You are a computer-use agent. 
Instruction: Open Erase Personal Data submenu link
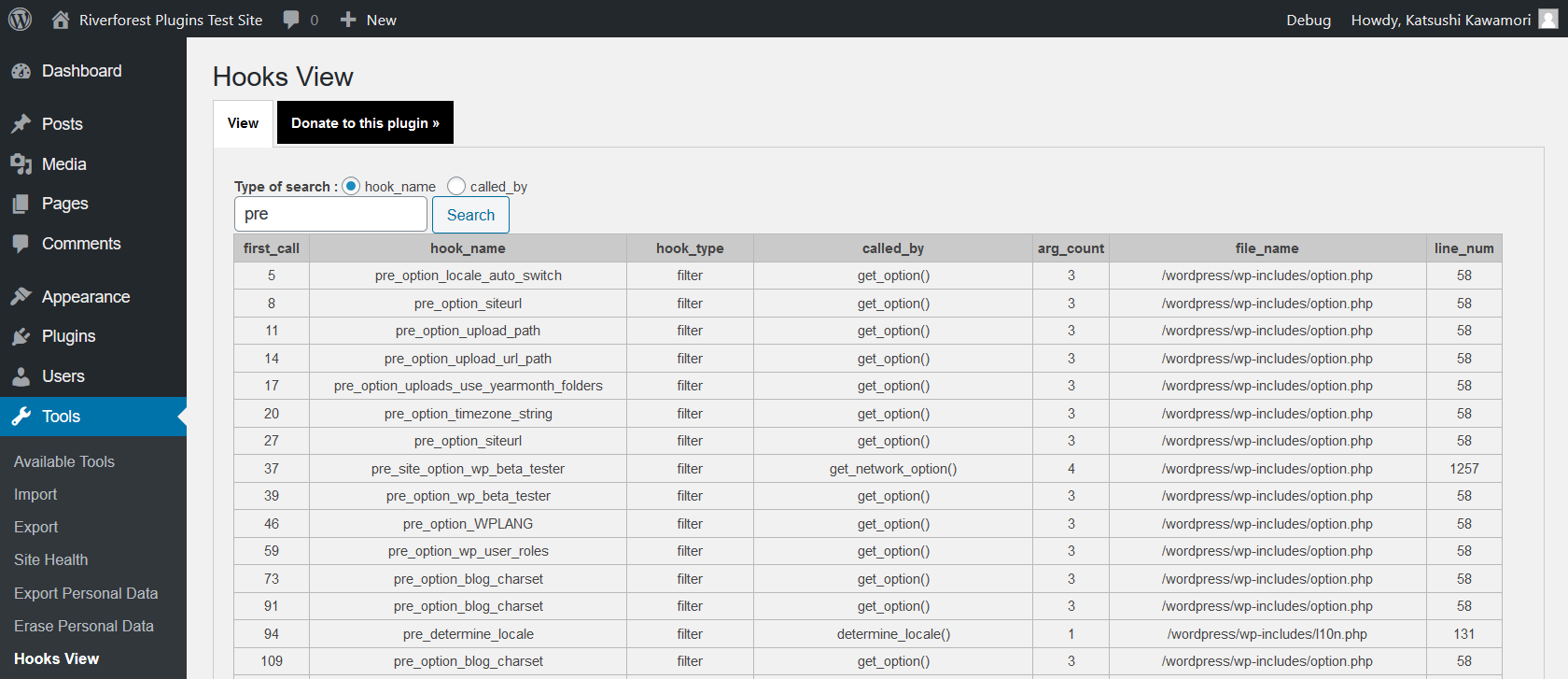pyautogui.click(x=84, y=626)
